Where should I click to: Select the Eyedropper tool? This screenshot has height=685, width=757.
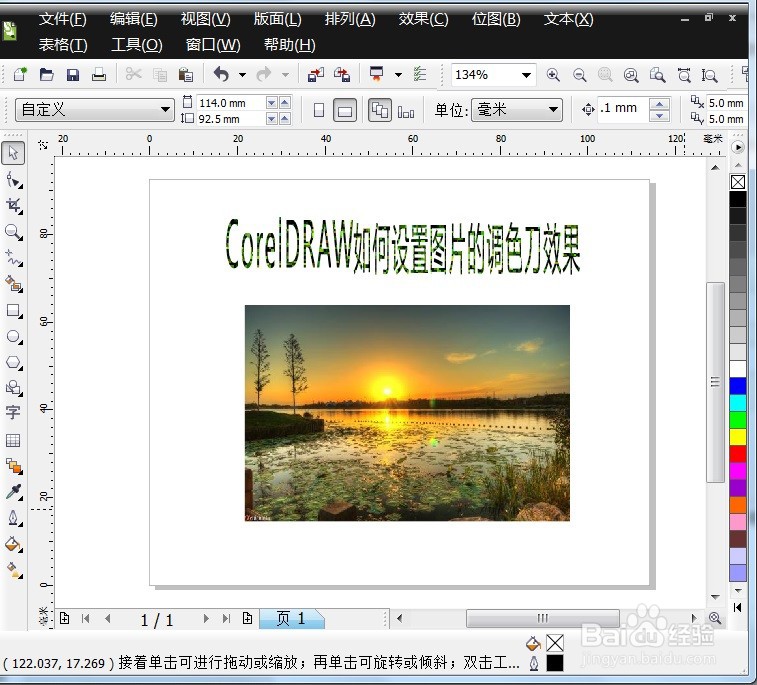[x=14, y=492]
